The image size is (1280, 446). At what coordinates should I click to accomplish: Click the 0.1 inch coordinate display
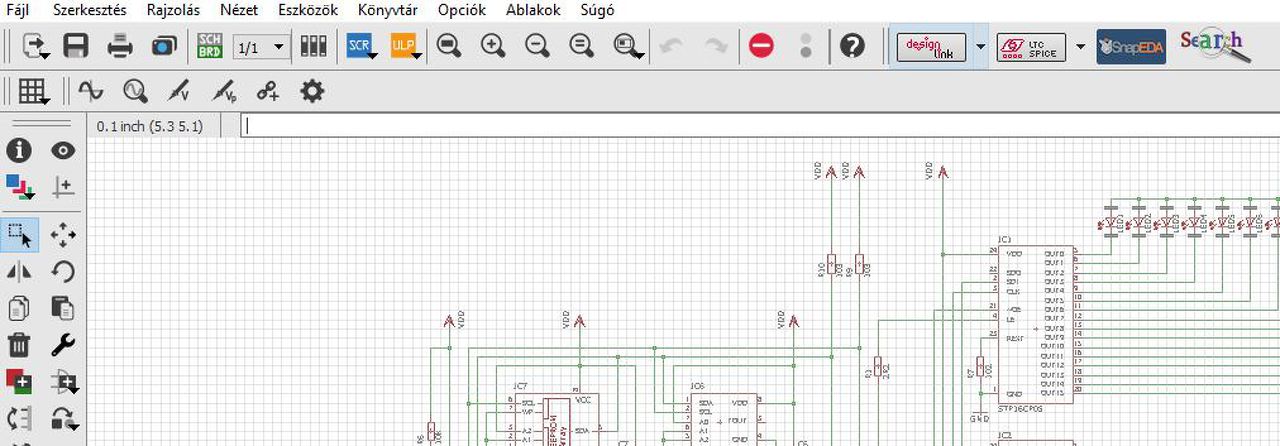pyautogui.click(x=150, y=126)
